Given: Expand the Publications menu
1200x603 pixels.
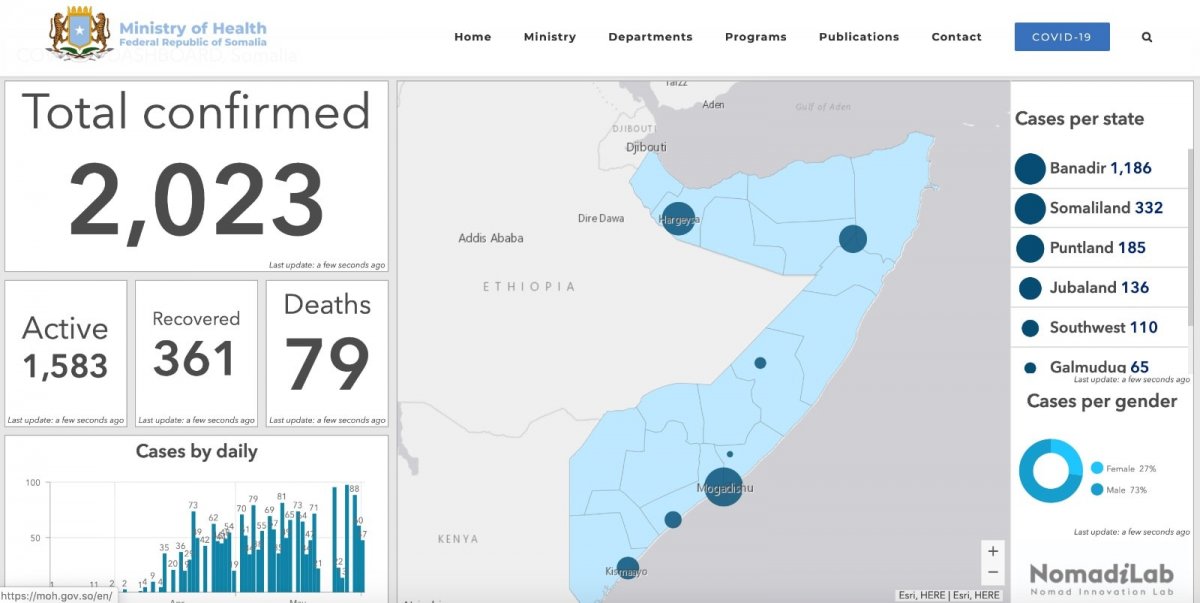Looking at the screenshot, I should [x=858, y=37].
